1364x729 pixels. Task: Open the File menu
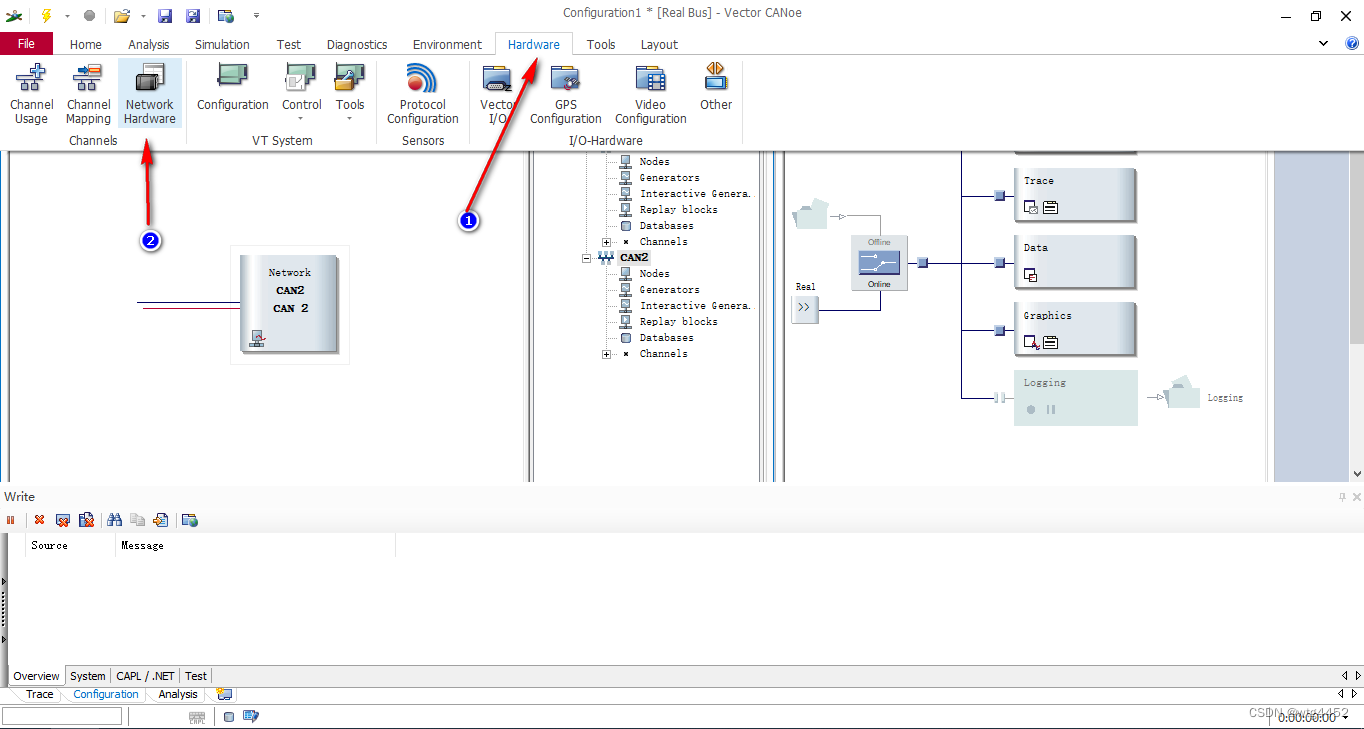(26, 43)
